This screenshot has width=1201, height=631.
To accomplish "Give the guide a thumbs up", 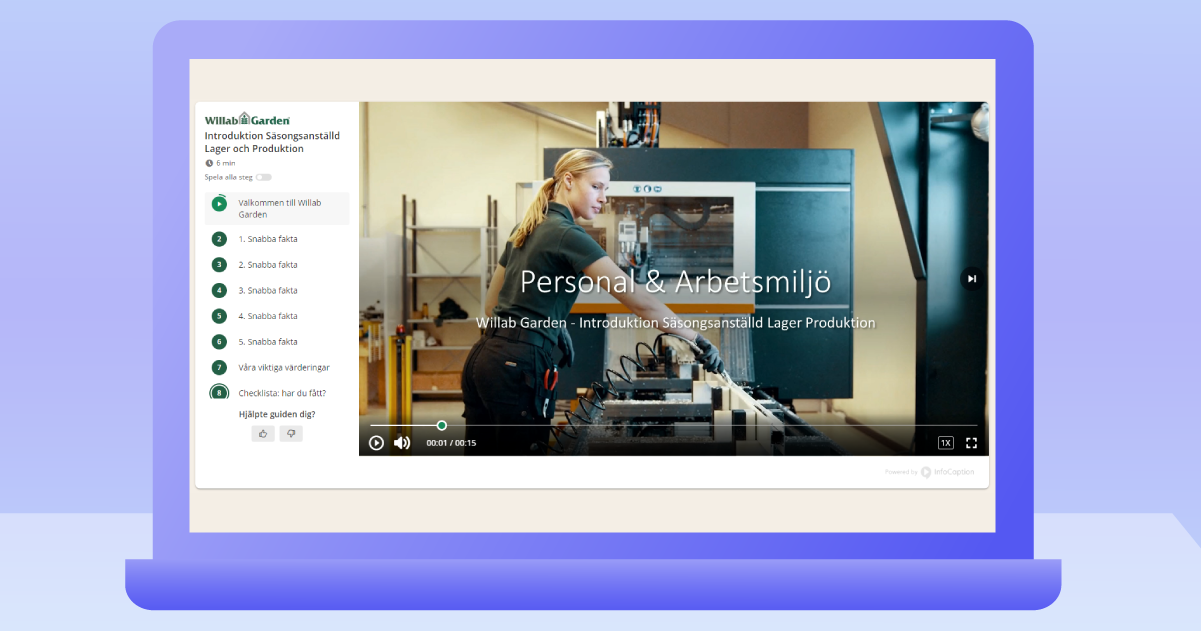I will click(x=263, y=433).
